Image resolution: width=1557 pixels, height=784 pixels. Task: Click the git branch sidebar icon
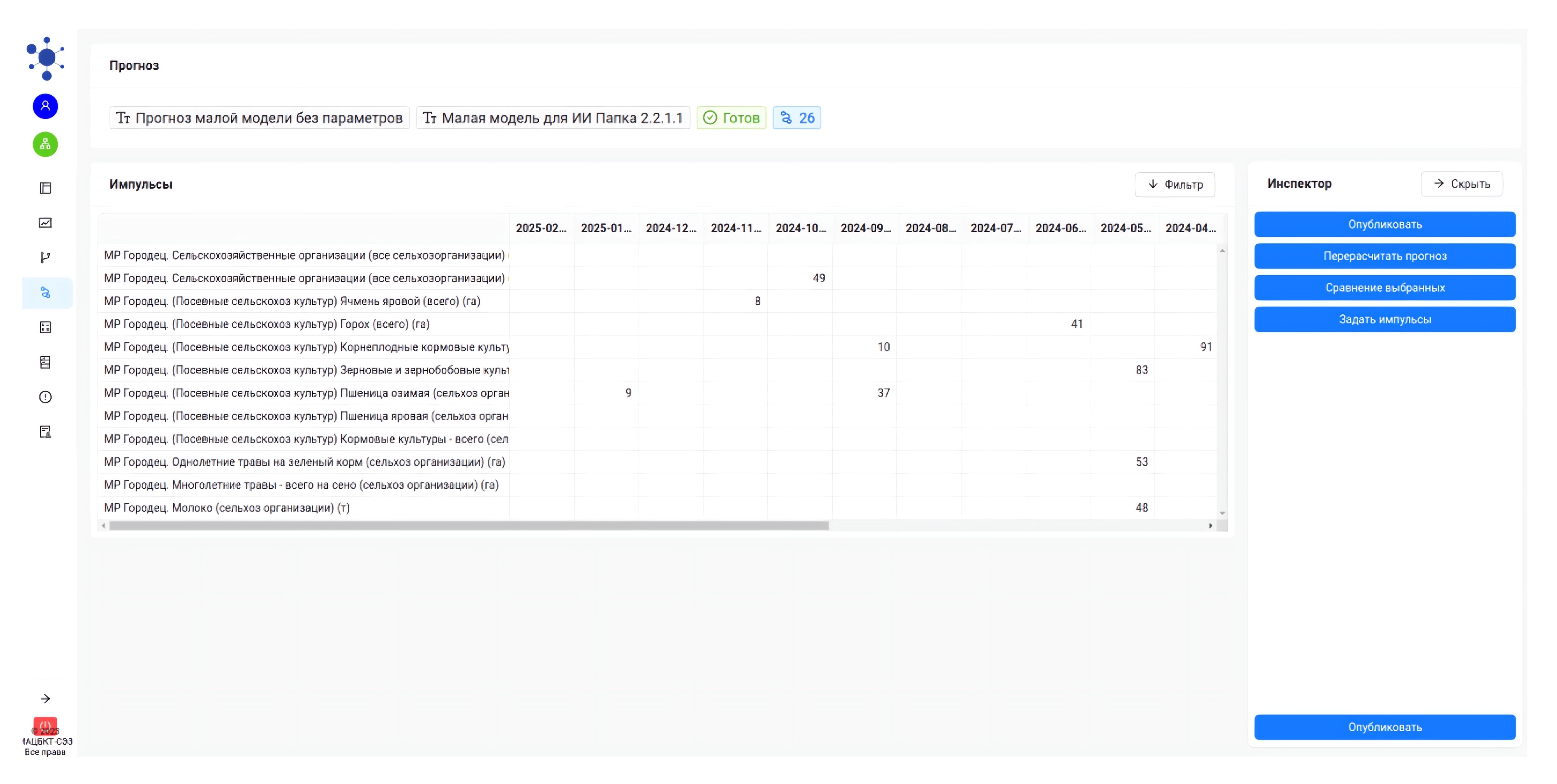pyautogui.click(x=45, y=258)
